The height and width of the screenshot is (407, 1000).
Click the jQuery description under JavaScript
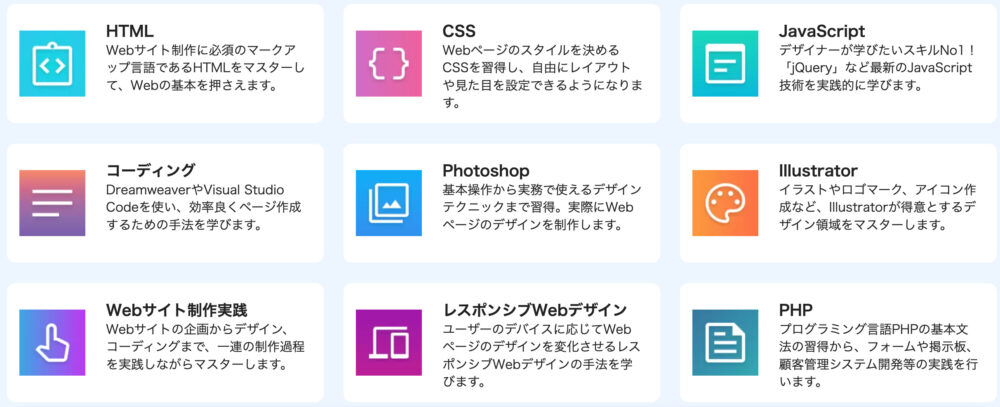pos(876,68)
